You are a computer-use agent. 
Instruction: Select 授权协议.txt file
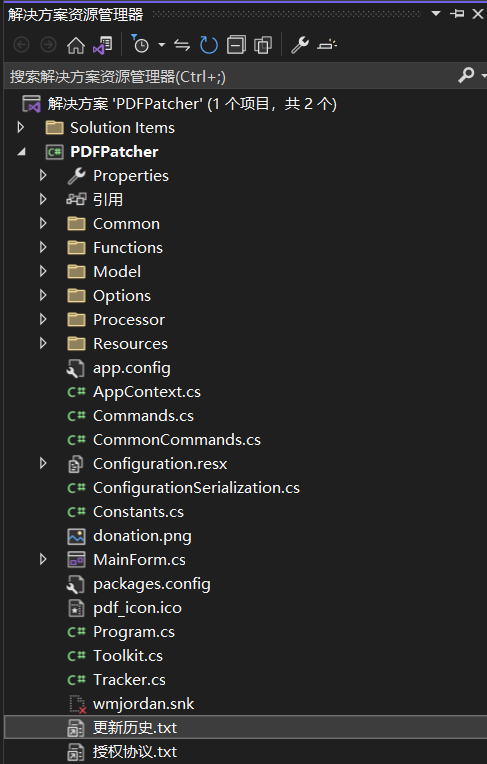(x=135, y=751)
